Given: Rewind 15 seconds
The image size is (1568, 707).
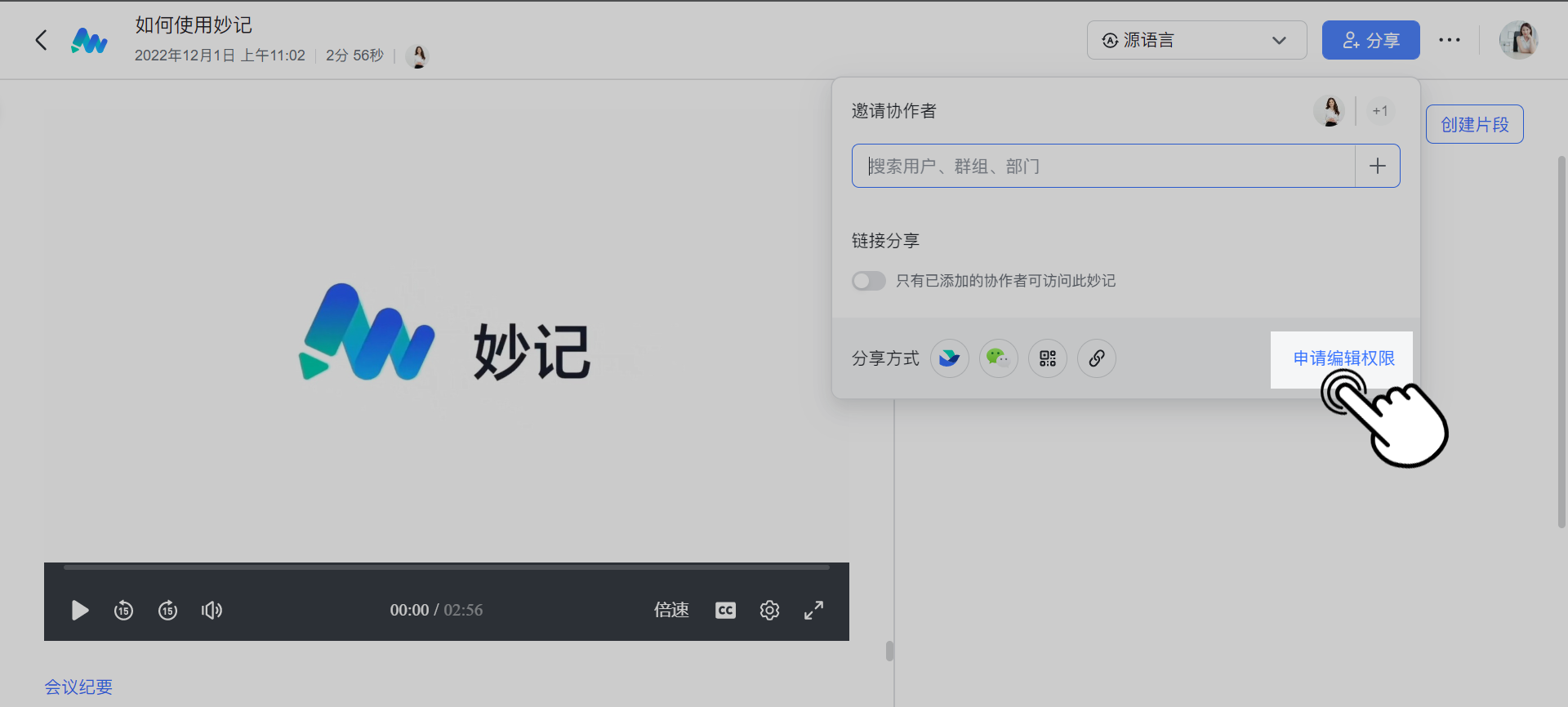Looking at the screenshot, I should 123,610.
